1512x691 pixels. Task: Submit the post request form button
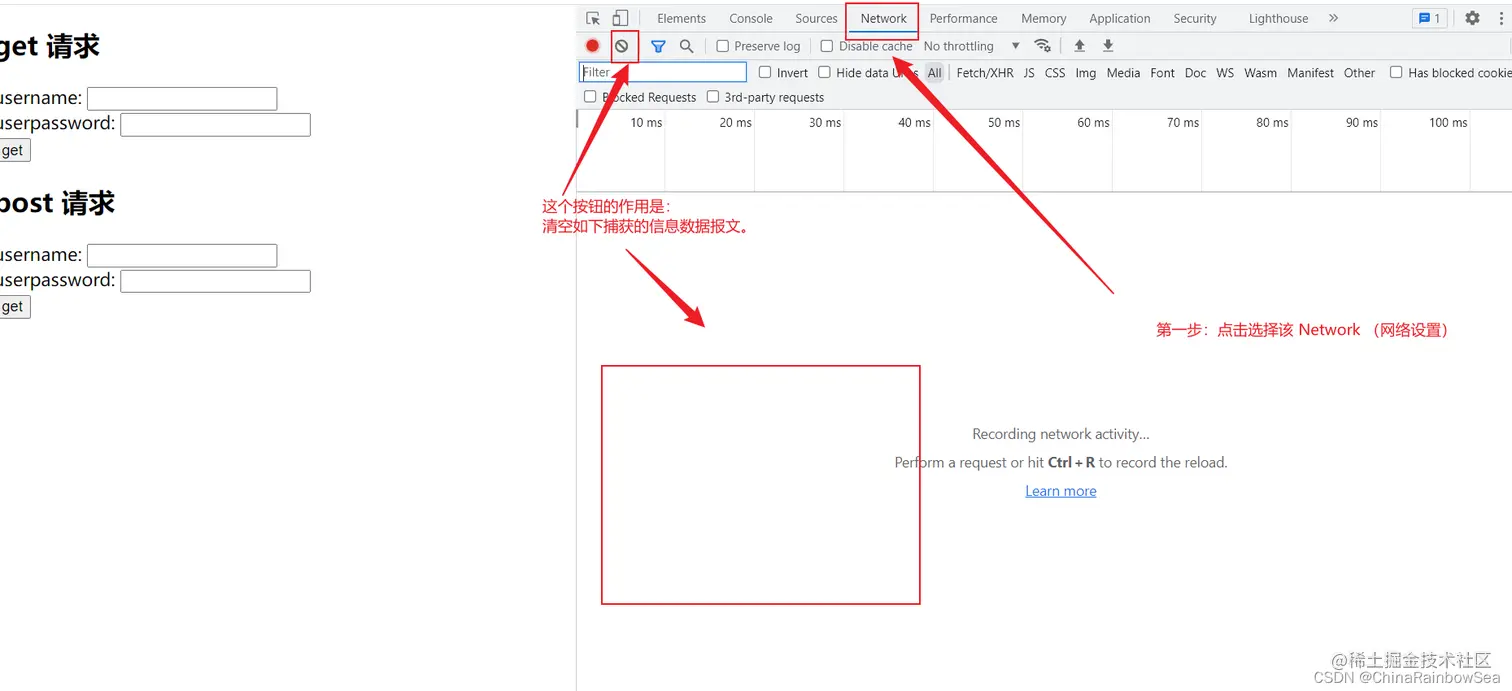13,307
